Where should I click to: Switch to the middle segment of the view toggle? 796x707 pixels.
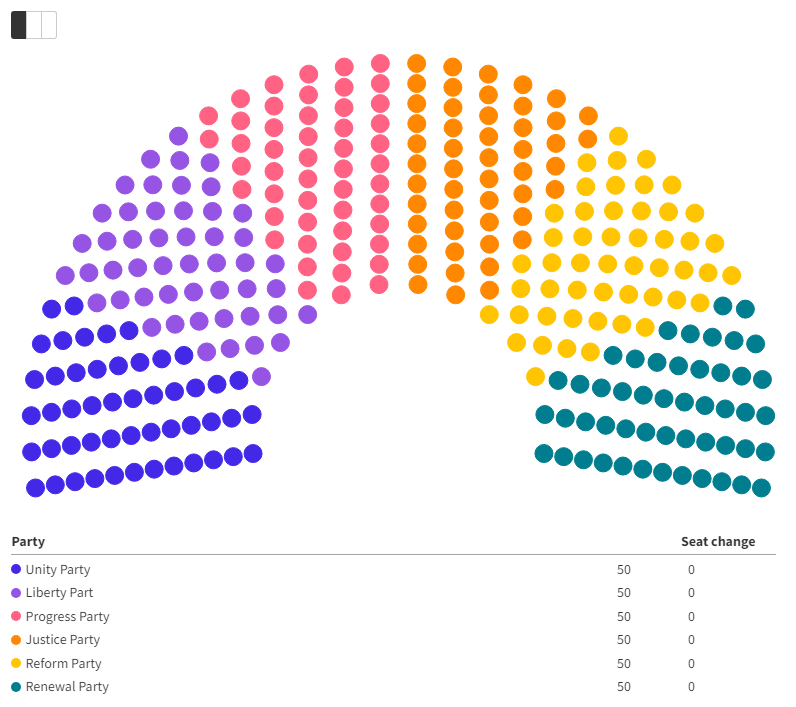[34, 25]
